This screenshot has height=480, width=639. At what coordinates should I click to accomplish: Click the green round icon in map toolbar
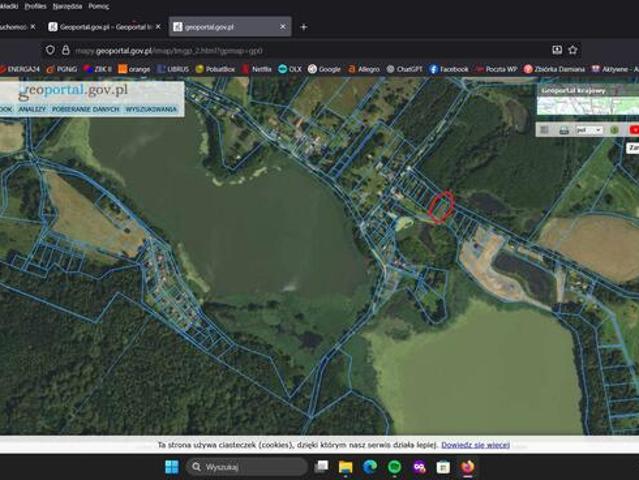pyautogui.click(x=615, y=130)
